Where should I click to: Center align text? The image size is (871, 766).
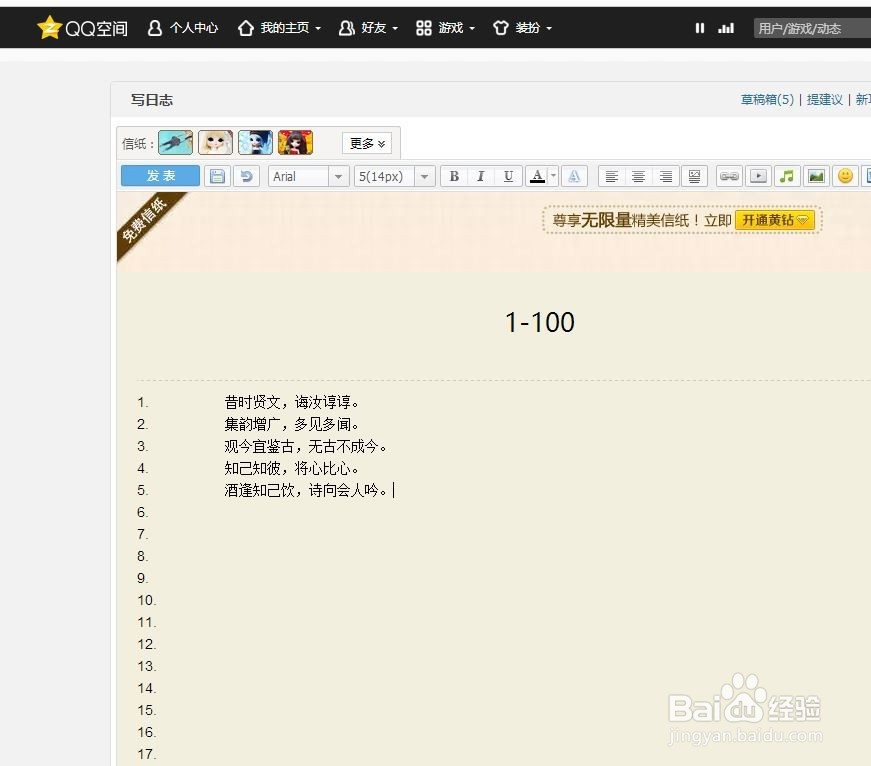tap(639, 177)
